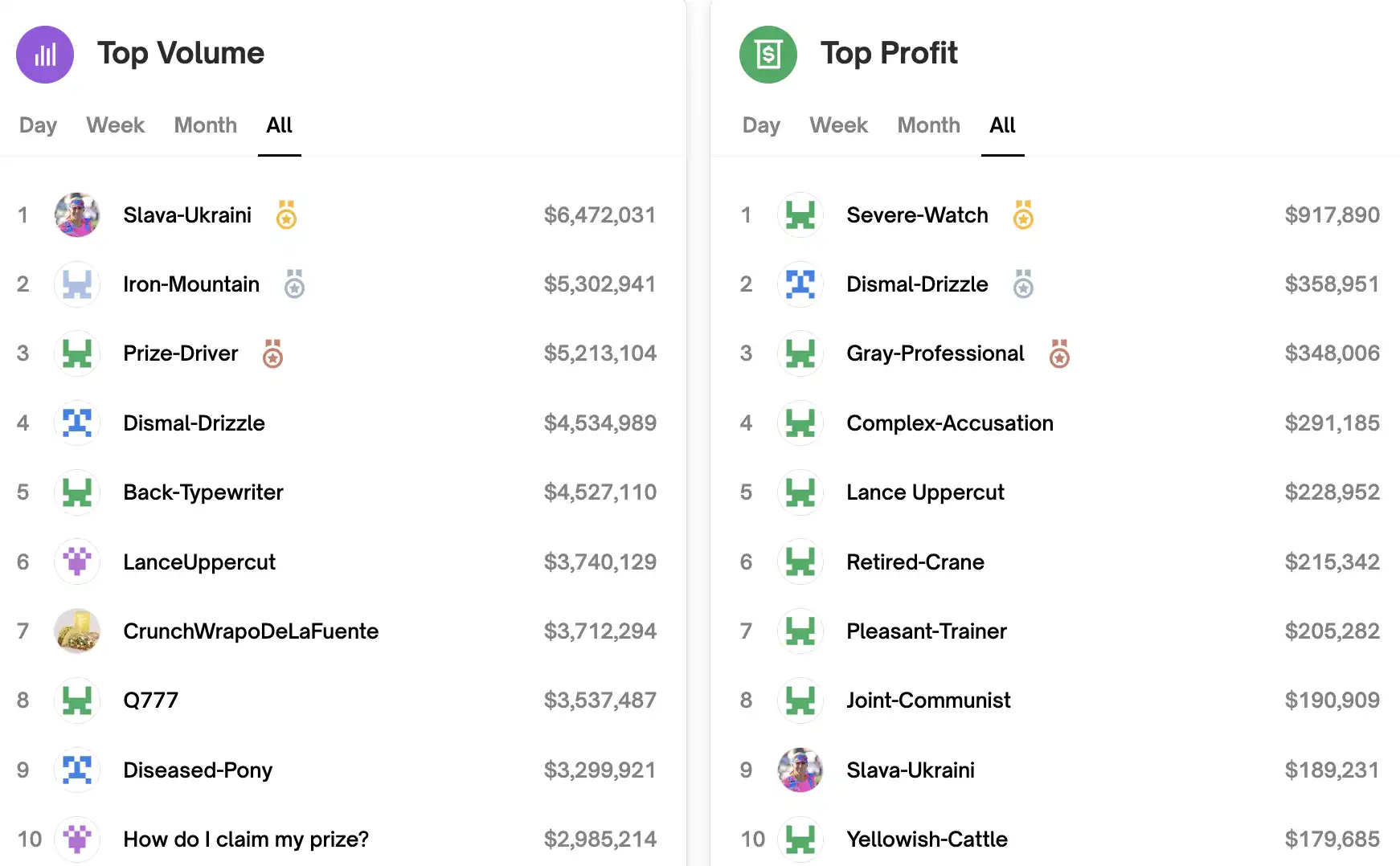Open CrunchWrapoDeLaFuente's avatar photo
The width and height of the screenshot is (1400, 866).
[x=77, y=631]
